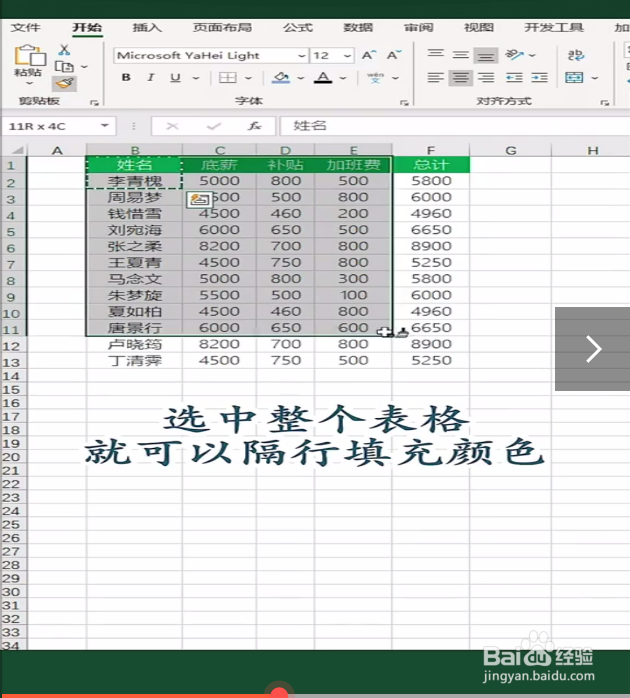
Task: Go to next slide with right arrow
Action: coord(593,349)
